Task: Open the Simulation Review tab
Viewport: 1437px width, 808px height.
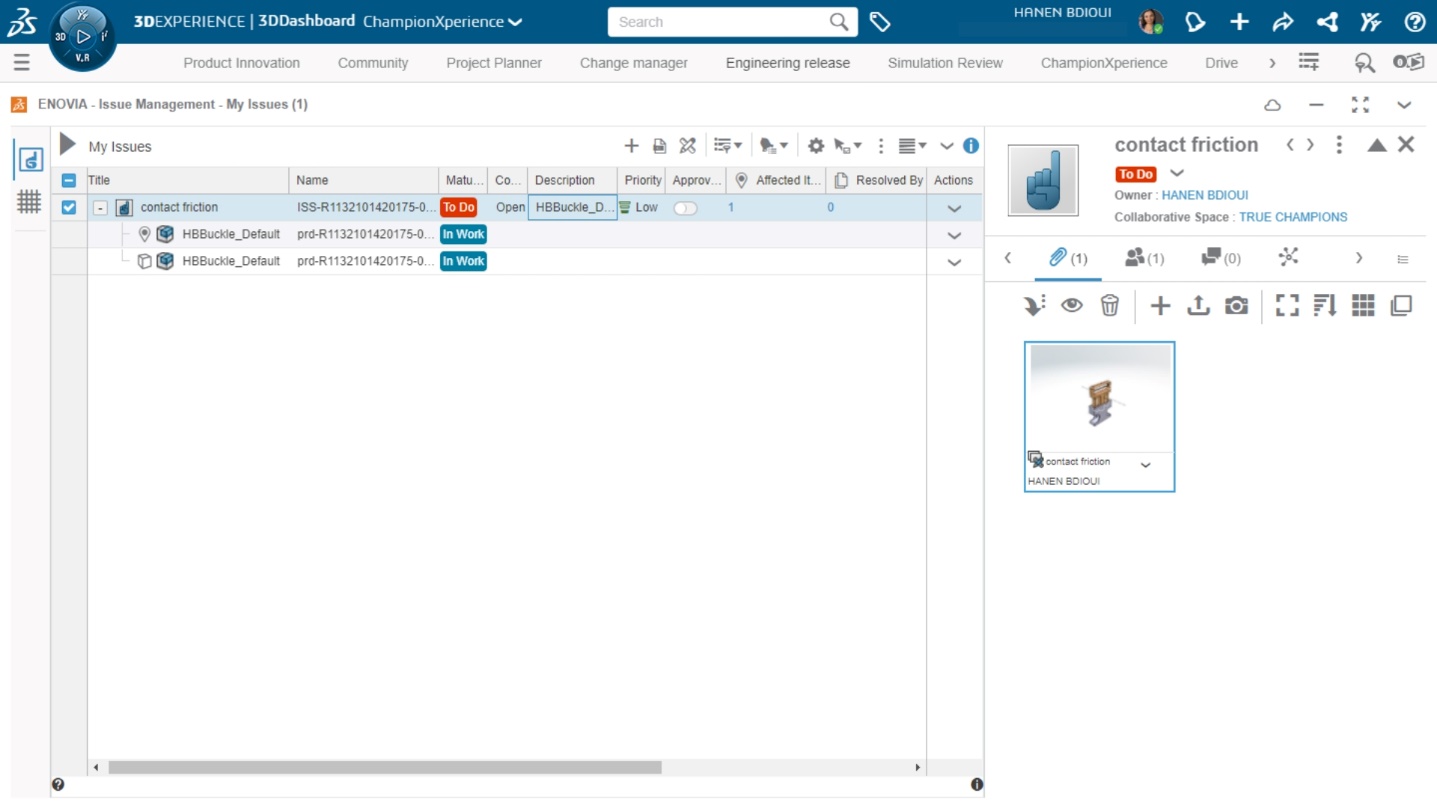Action: [945, 63]
